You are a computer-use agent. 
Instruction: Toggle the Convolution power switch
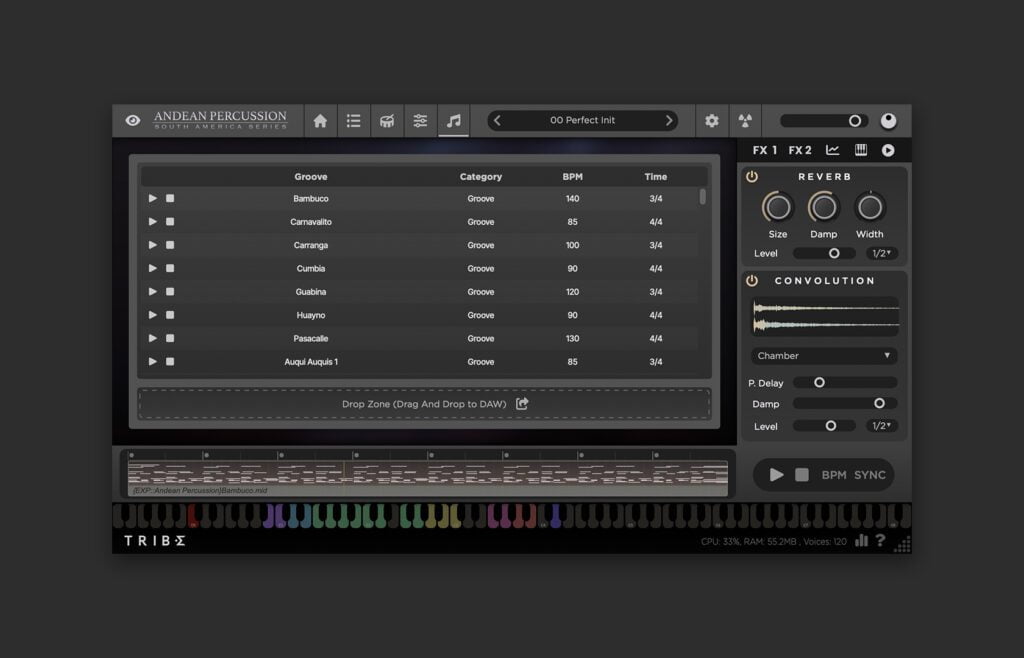pyautogui.click(x=750, y=280)
